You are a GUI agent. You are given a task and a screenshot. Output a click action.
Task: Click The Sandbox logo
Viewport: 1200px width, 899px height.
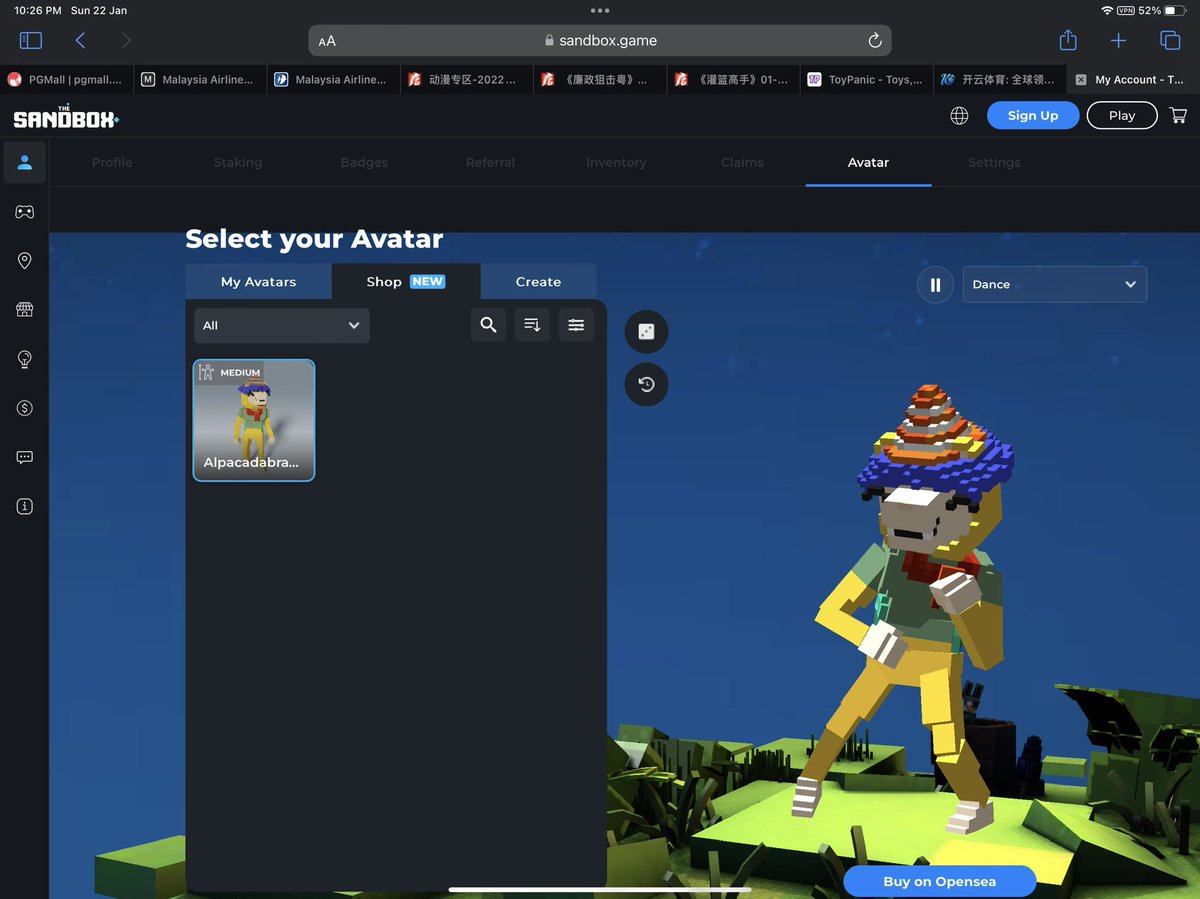tap(66, 116)
